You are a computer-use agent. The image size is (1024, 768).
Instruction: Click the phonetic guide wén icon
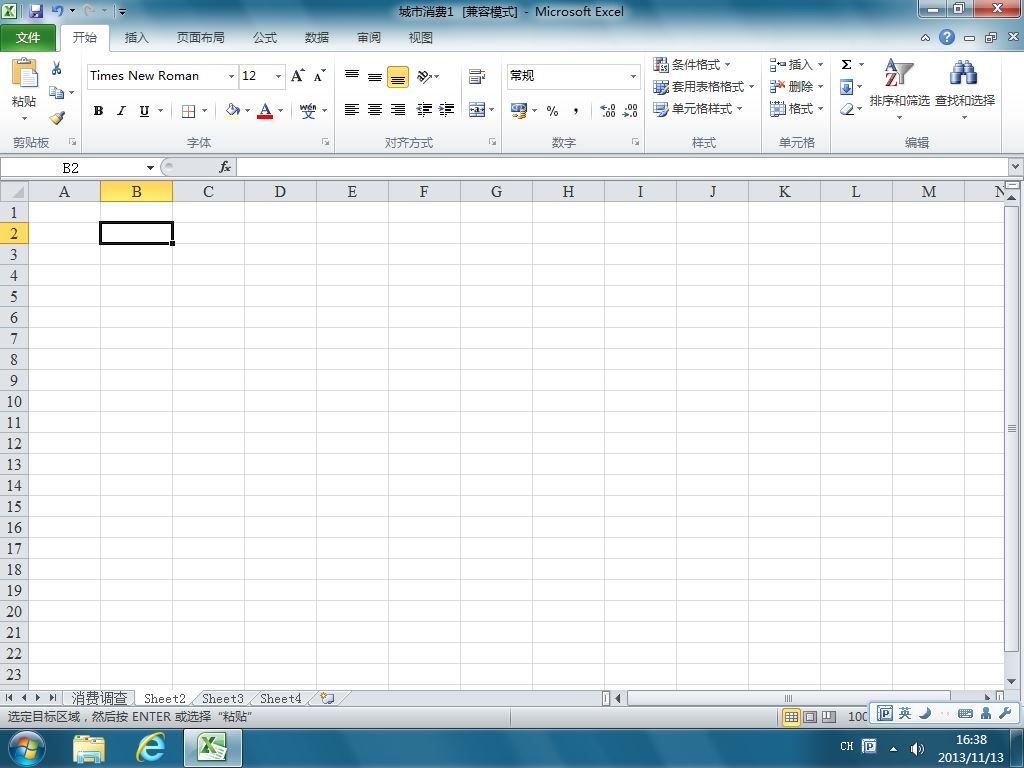[308, 110]
